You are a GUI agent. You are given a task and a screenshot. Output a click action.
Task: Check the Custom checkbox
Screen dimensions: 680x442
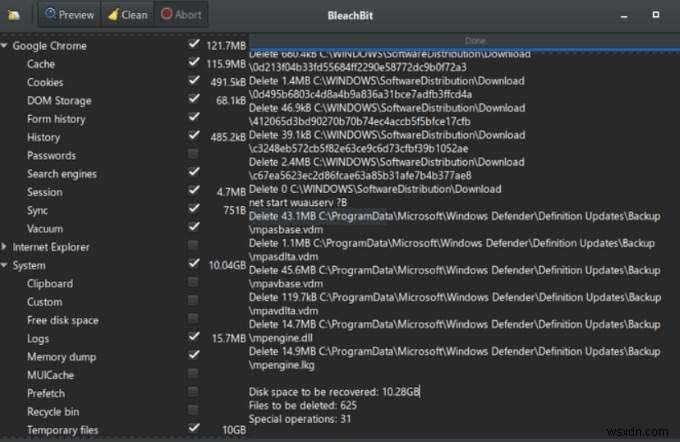pos(193,300)
